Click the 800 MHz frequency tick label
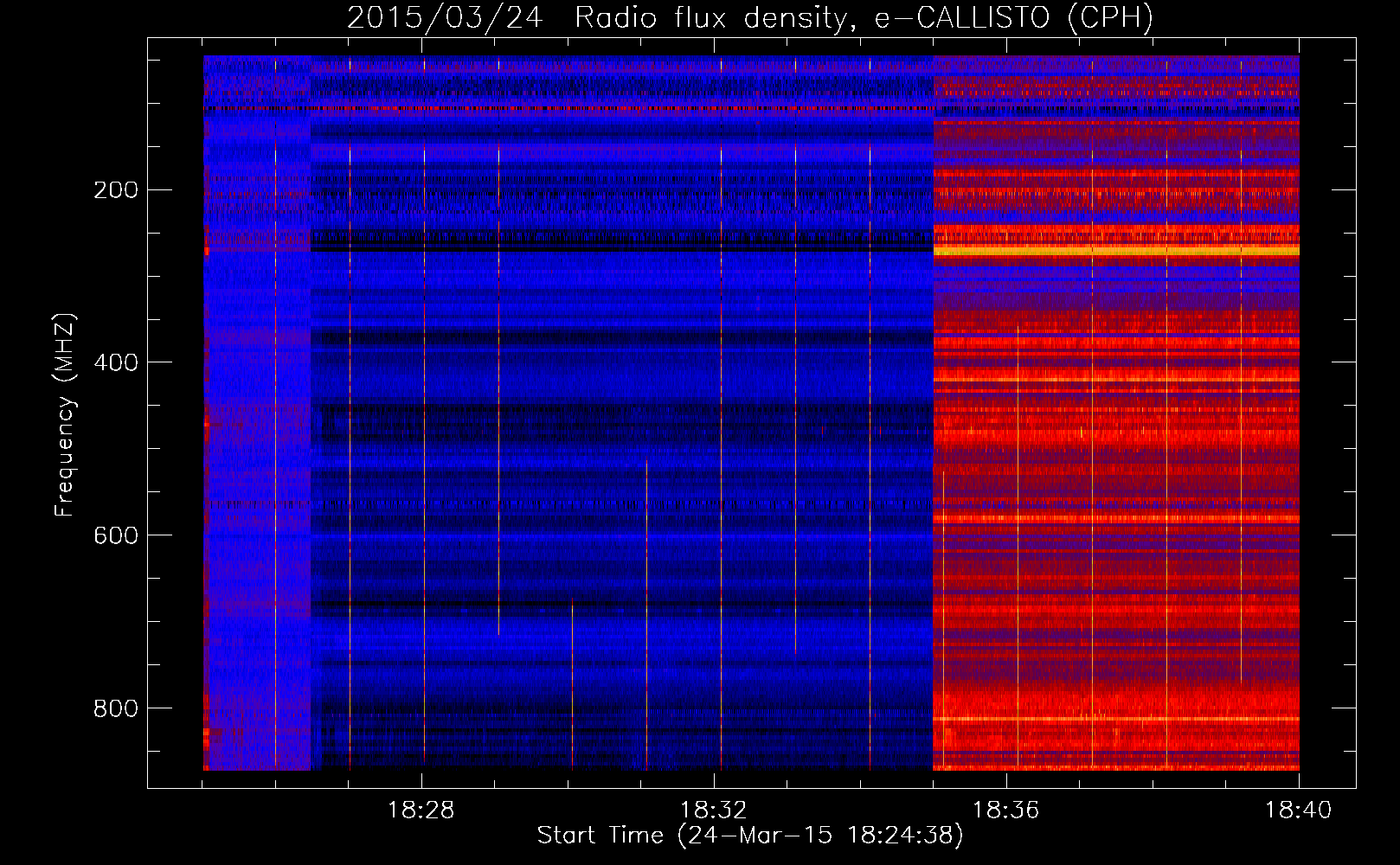The image size is (1400, 865). click(115, 708)
